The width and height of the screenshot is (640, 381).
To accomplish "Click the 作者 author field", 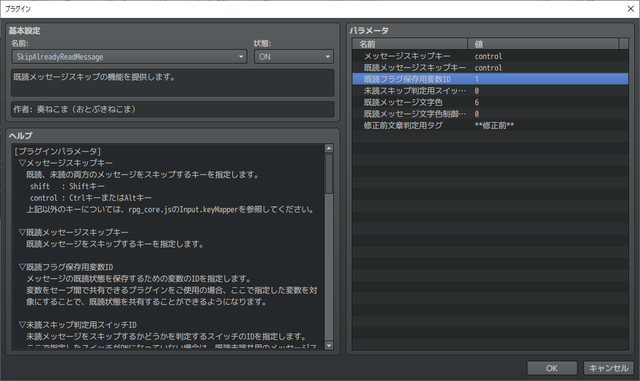I will pyautogui.click(x=173, y=109).
